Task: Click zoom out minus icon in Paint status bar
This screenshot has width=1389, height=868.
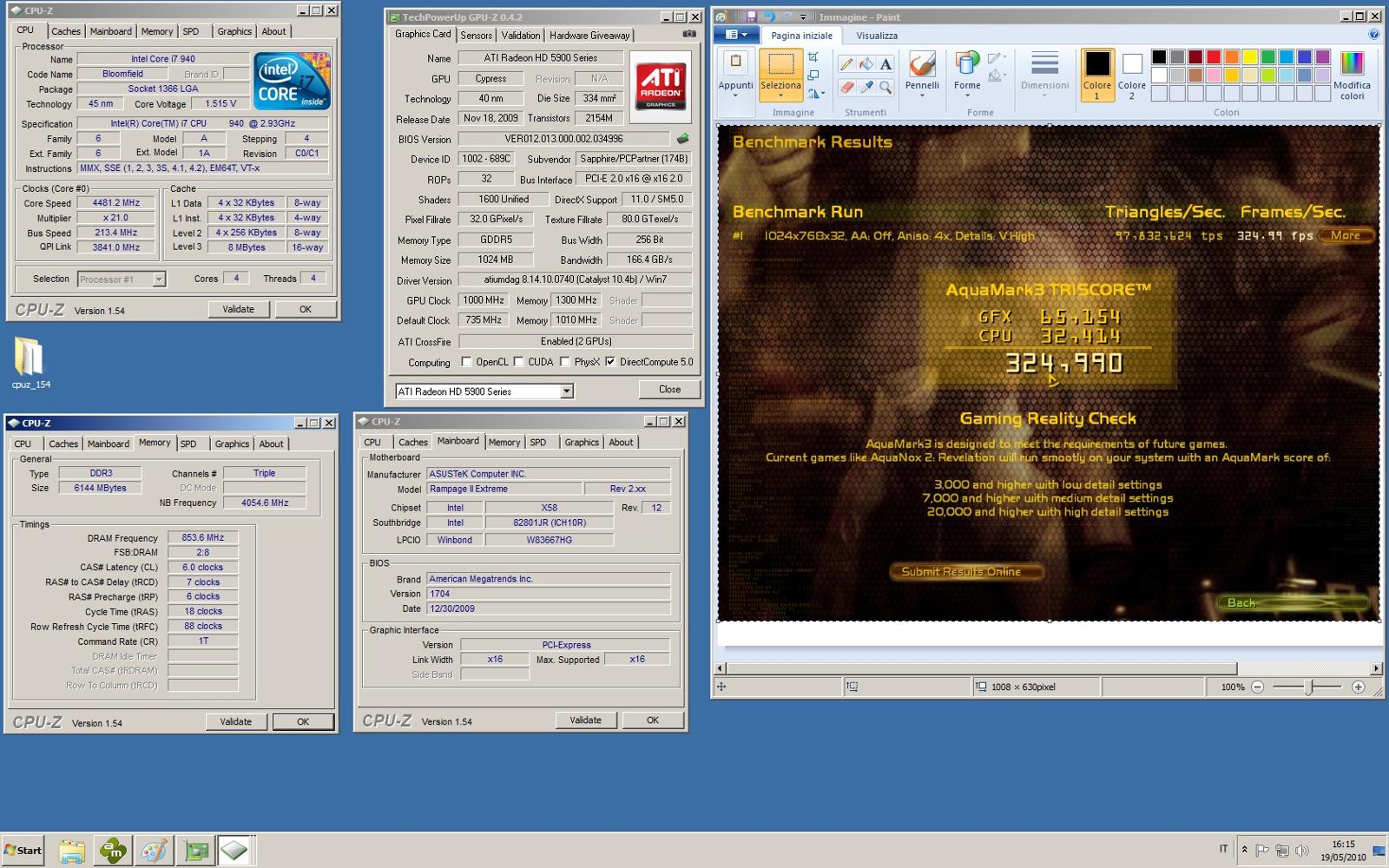Action: (1257, 687)
